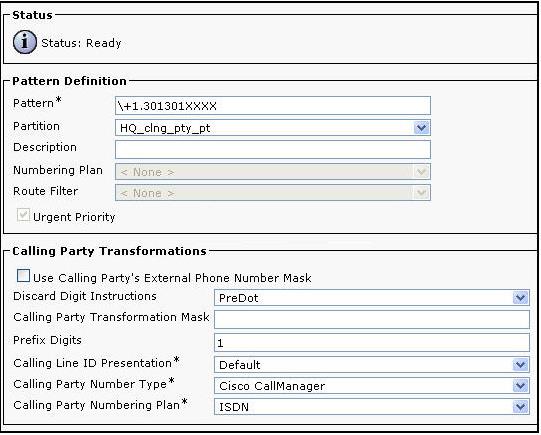
Task: Select the Calling Party Transformation Mask field
Action: click(x=372, y=319)
